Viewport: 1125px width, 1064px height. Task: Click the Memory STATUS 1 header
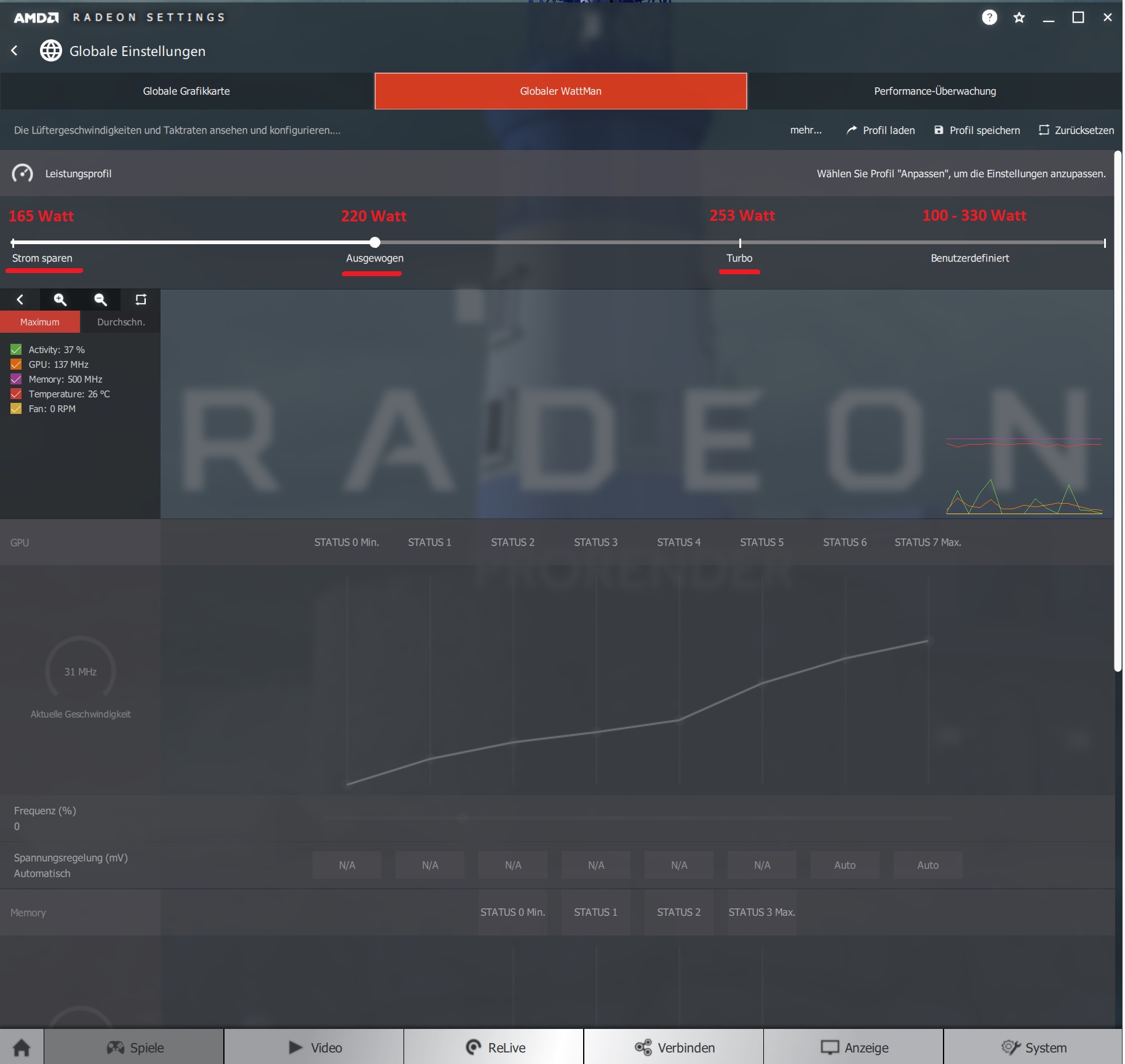click(596, 913)
